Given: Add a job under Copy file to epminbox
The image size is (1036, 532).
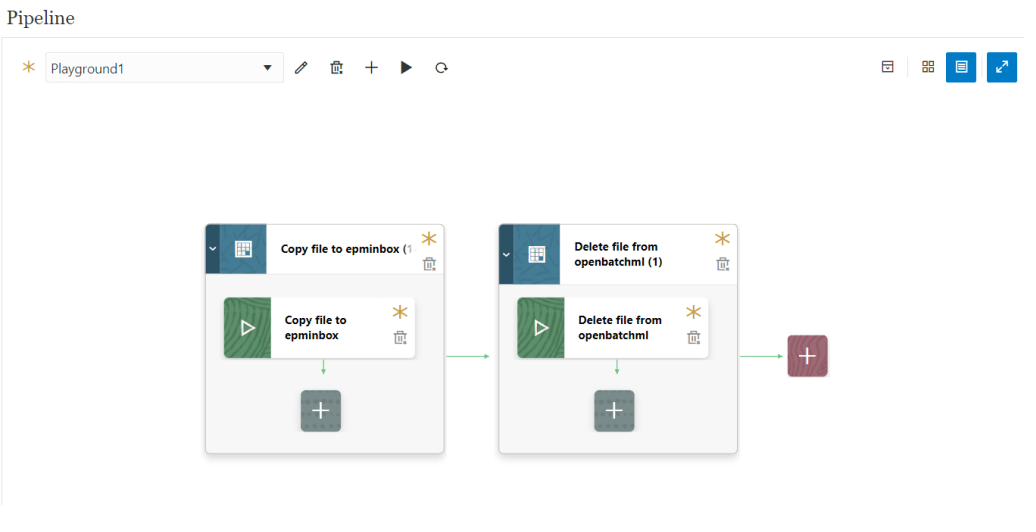Looking at the screenshot, I should point(321,411).
